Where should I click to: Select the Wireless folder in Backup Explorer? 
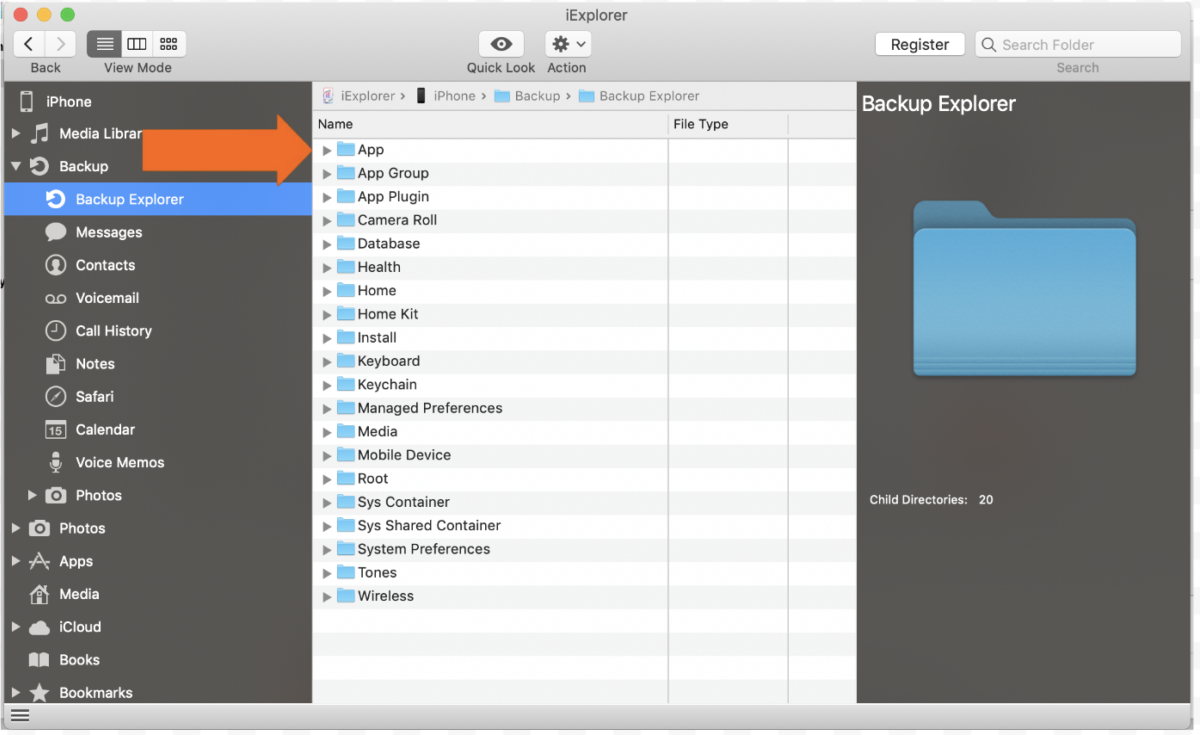point(387,596)
